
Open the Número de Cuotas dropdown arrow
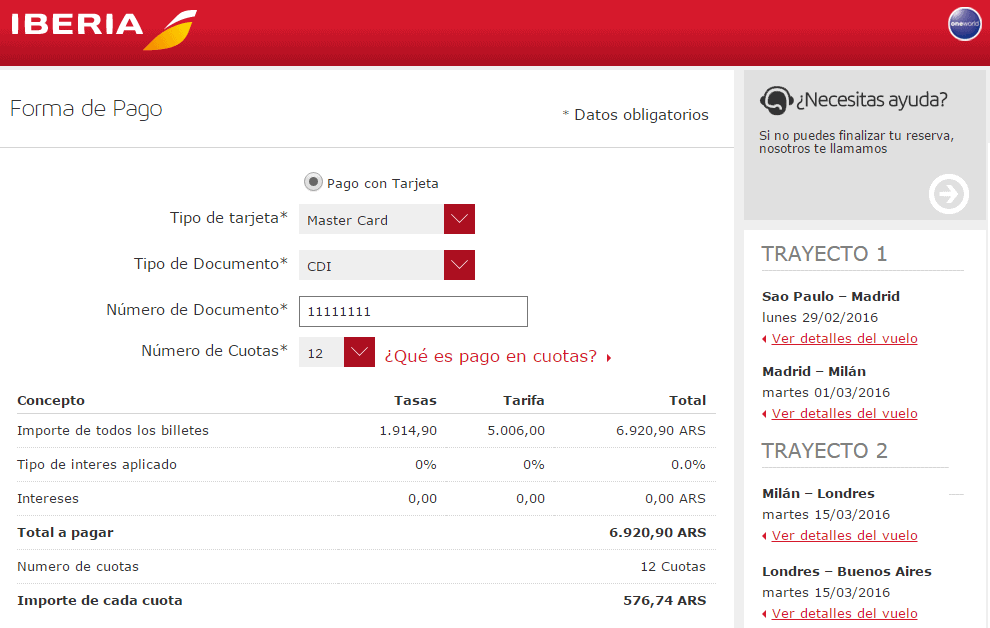click(x=359, y=352)
